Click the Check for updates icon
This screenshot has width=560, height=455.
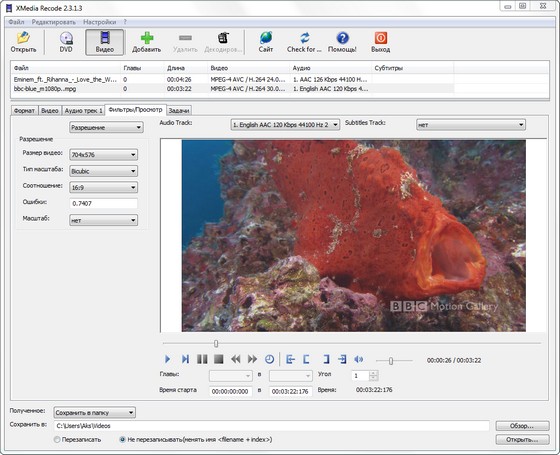click(x=304, y=38)
